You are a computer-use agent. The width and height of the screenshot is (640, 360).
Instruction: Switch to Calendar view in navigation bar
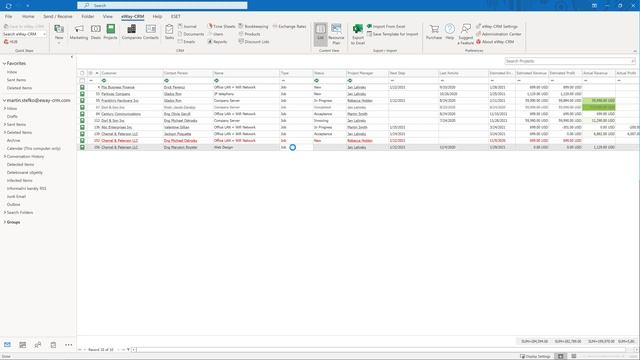(x=22, y=345)
